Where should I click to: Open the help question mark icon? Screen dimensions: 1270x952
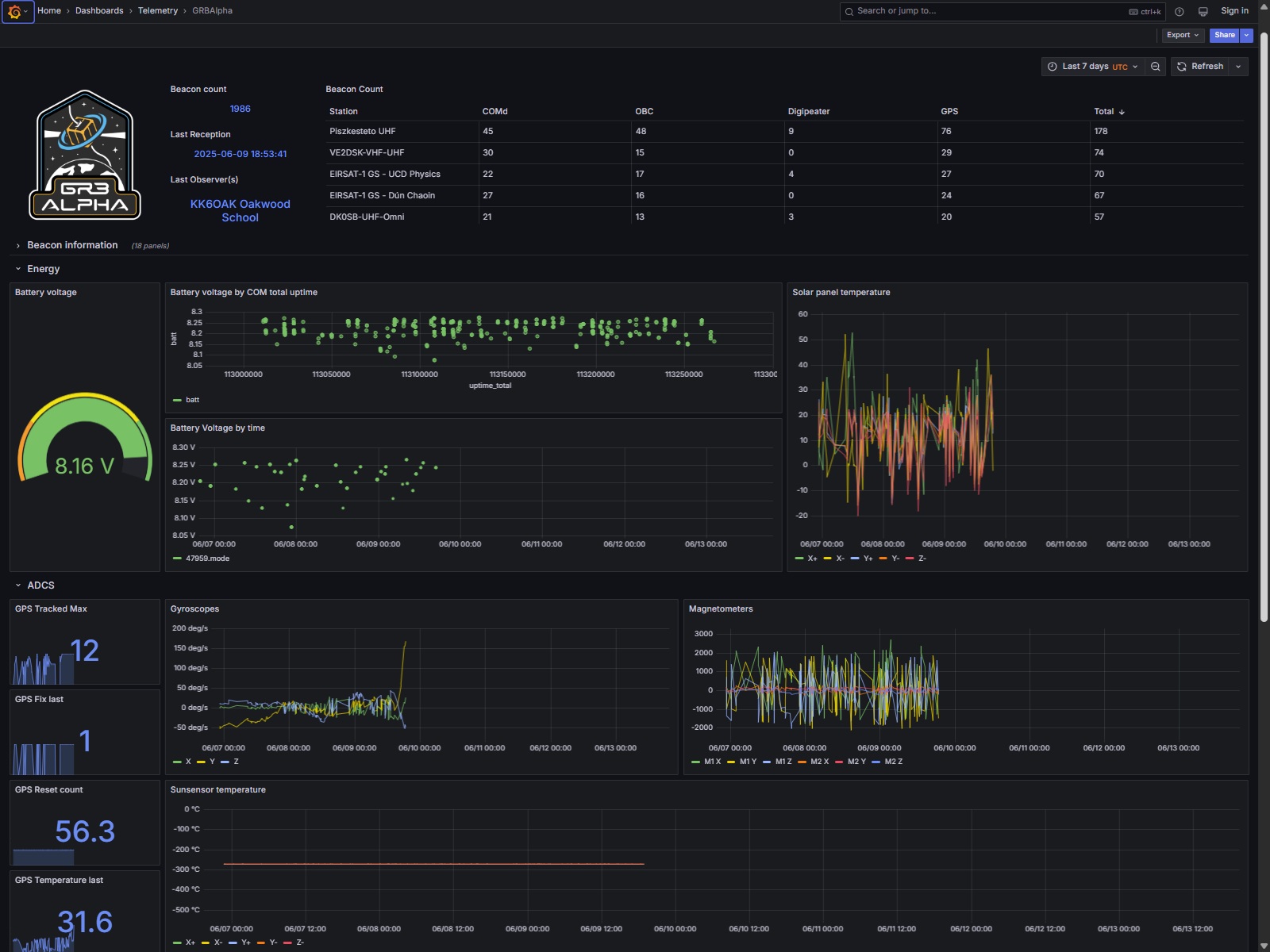1180,12
